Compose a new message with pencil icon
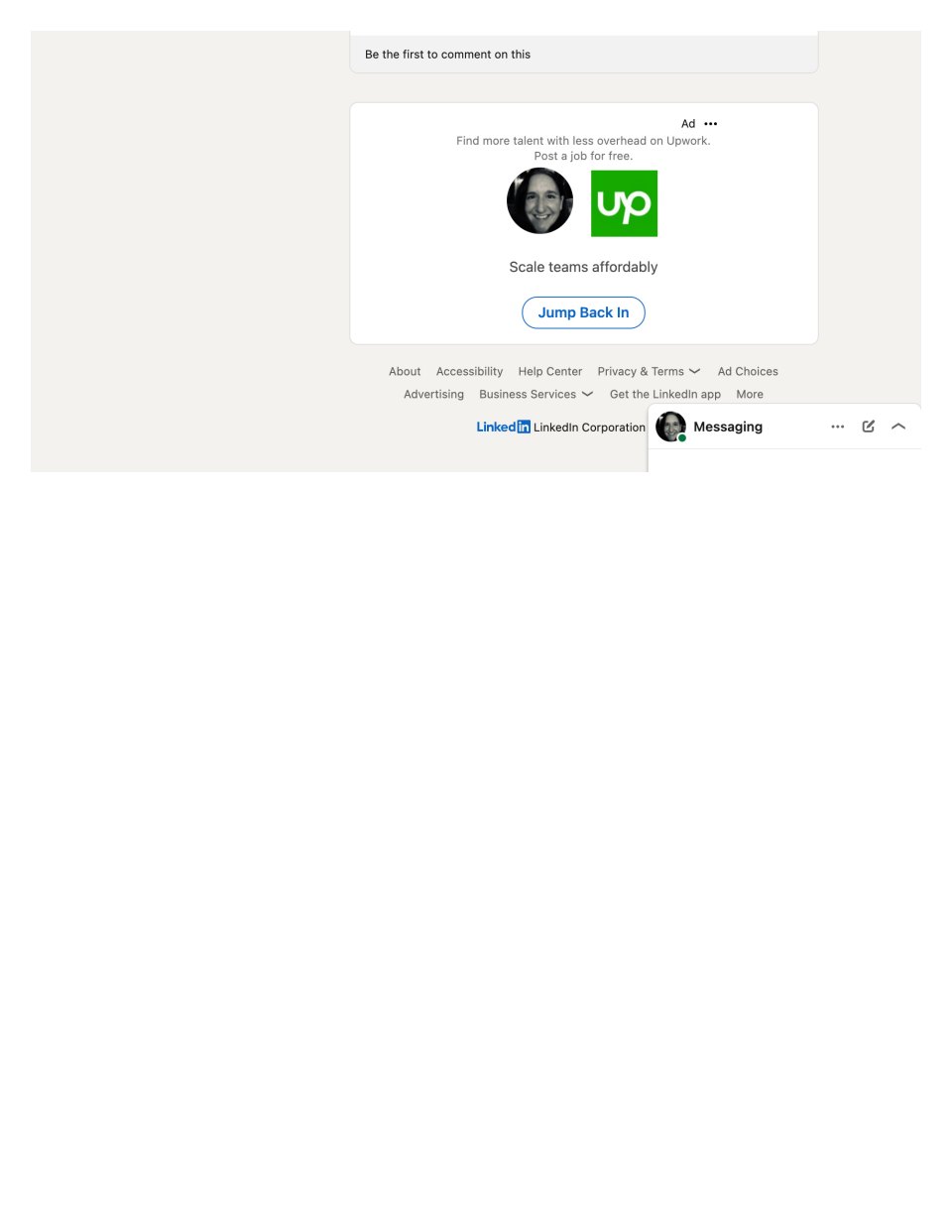952x1232 pixels. (869, 427)
